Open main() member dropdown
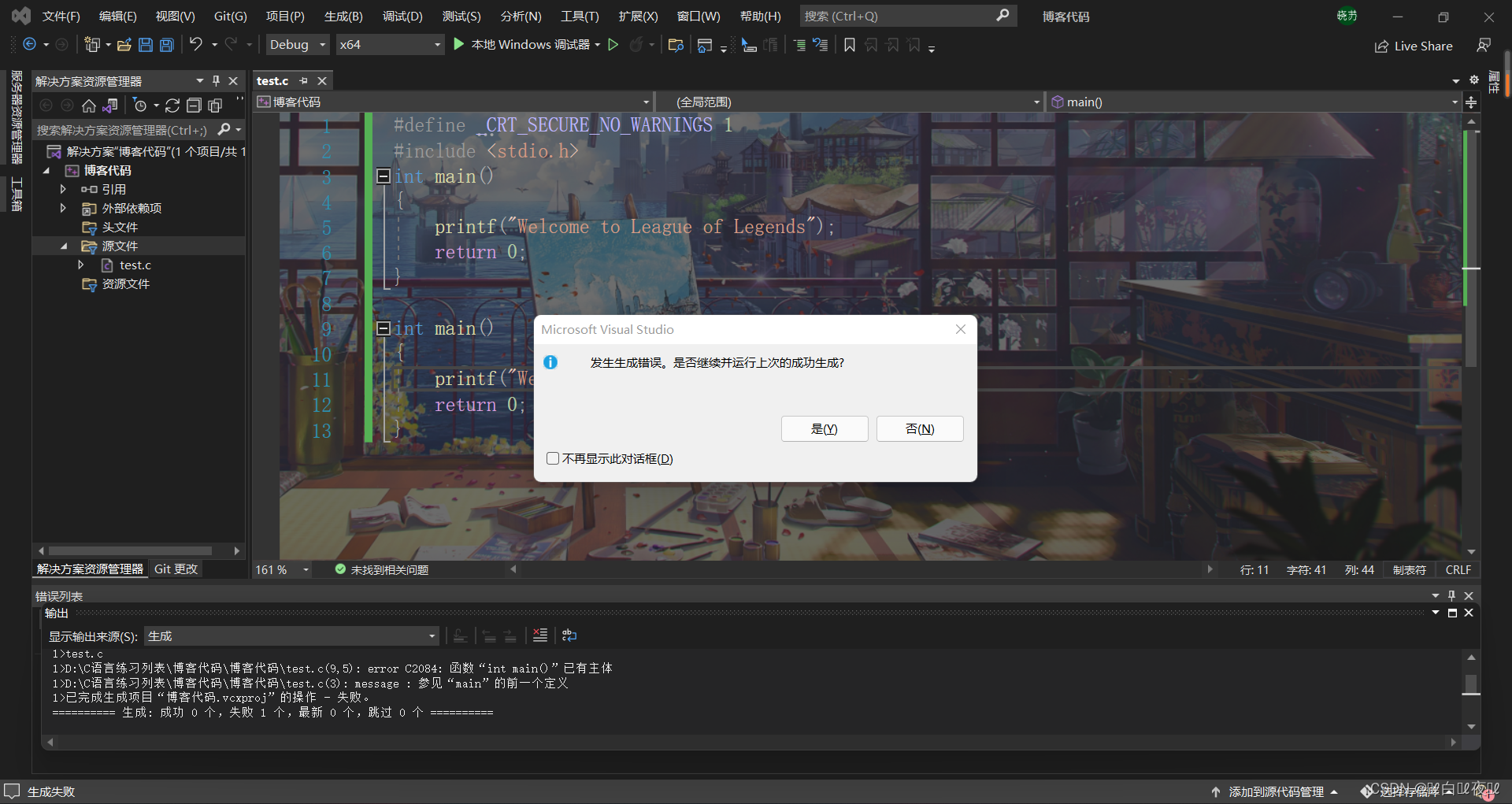The height and width of the screenshot is (804, 1512). (1254, 102)
